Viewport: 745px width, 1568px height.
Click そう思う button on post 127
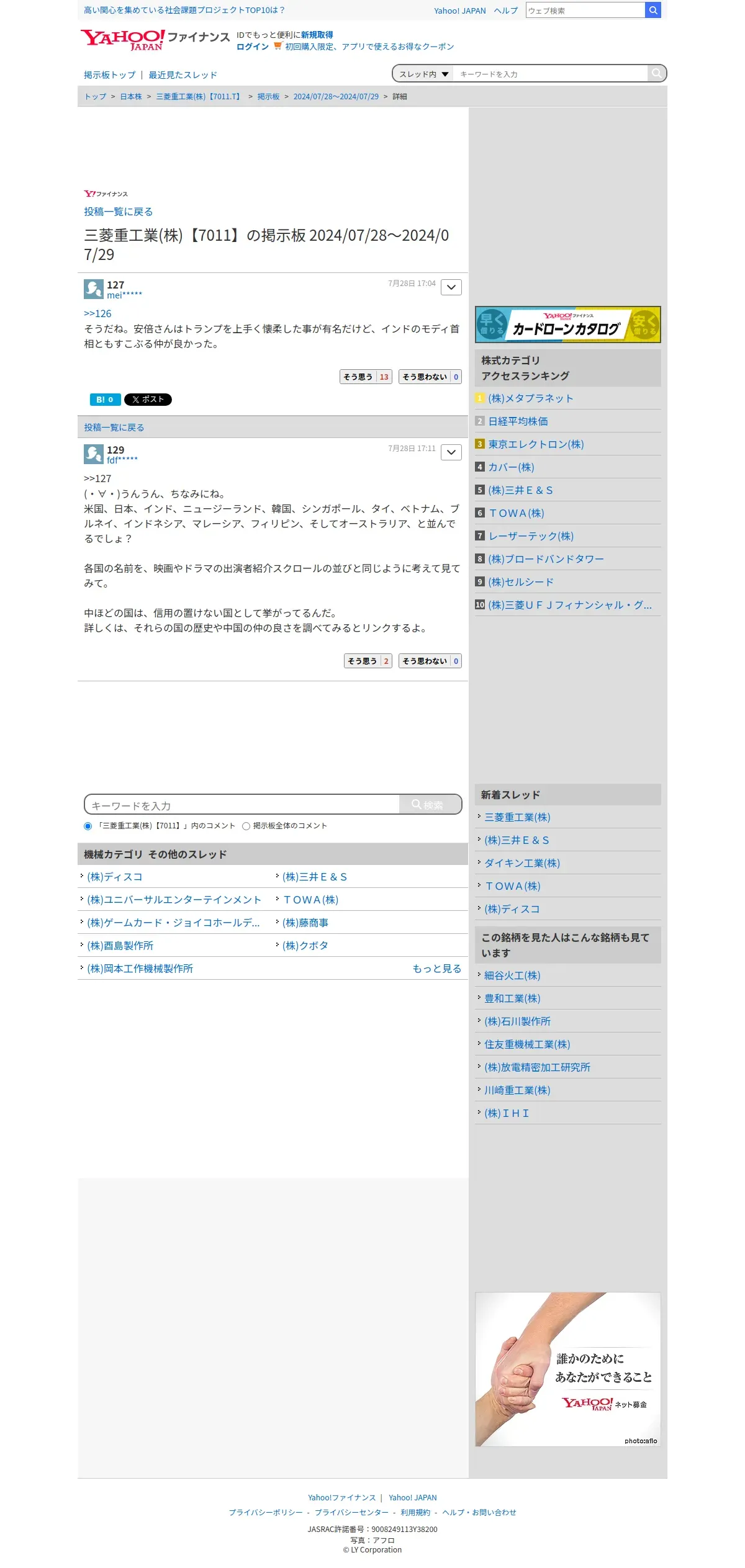tap(366, 377)
